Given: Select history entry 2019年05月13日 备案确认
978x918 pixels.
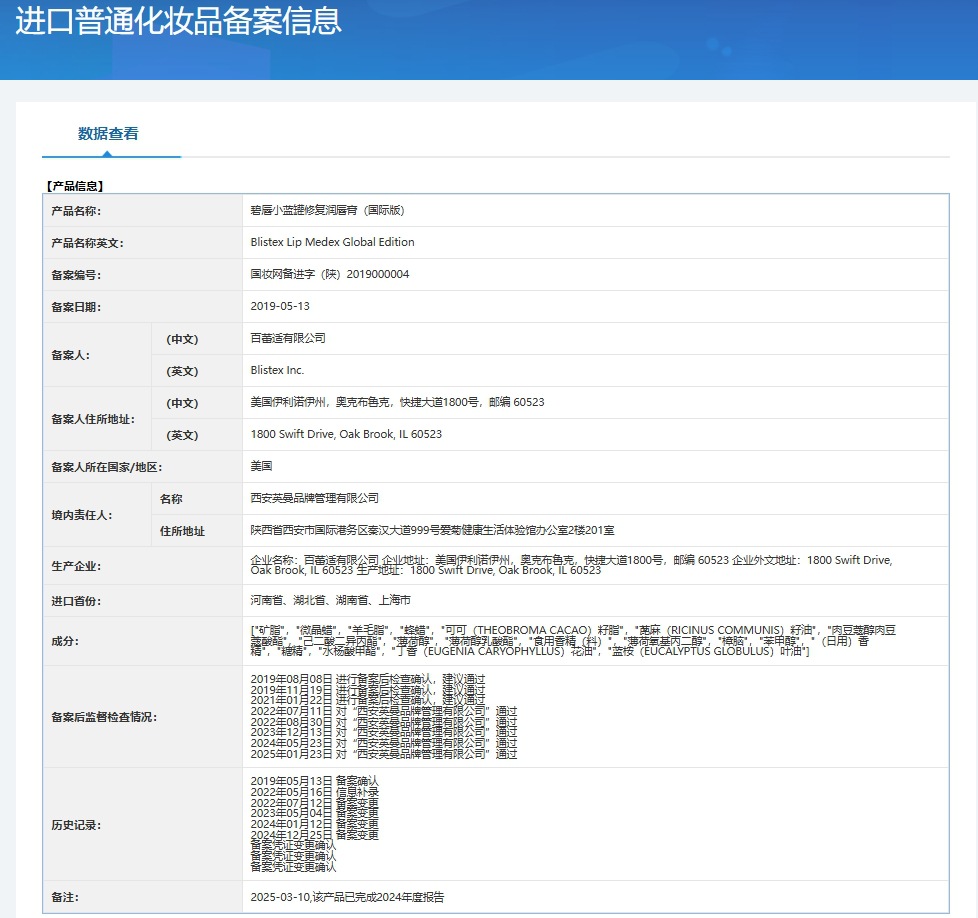Looking at the screenshot, I should (x=314, y=781).
